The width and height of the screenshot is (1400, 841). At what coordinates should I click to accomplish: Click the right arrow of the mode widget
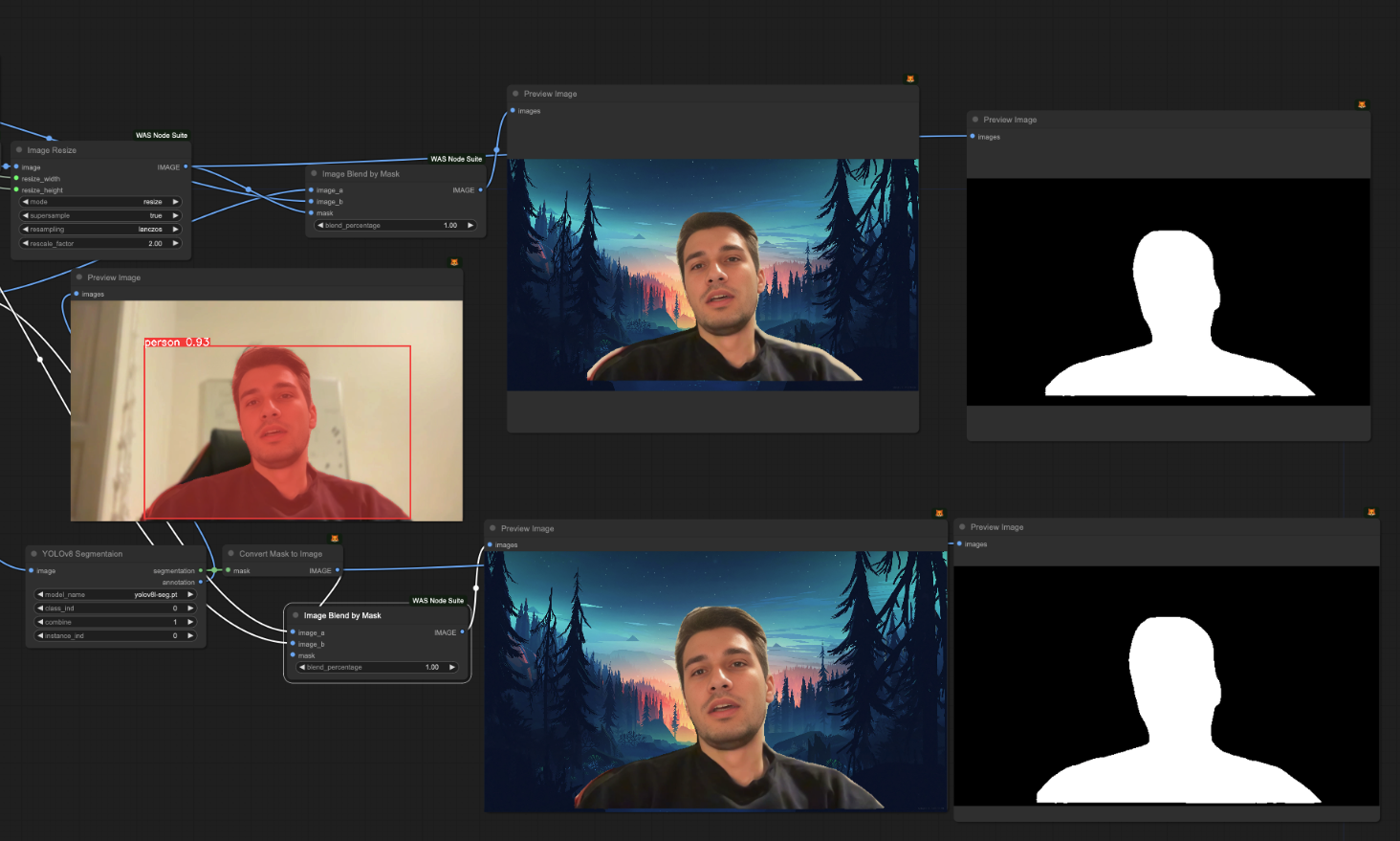pyautogui.click(x=175, y=202)
